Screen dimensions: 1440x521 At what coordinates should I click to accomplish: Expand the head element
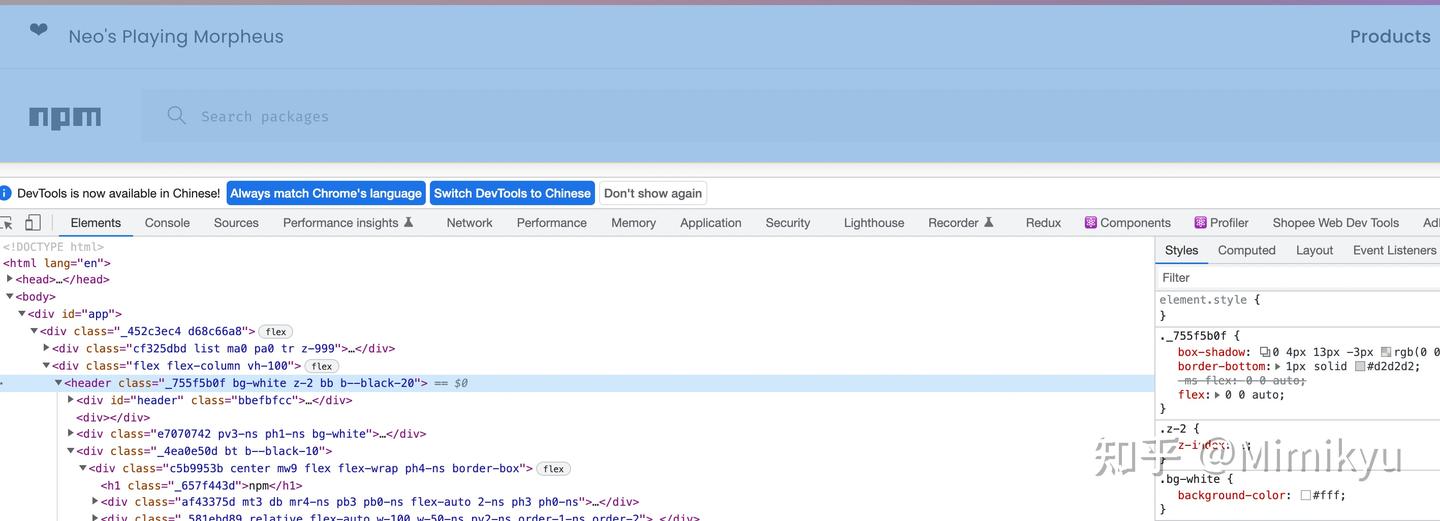(x=10, y=279)
